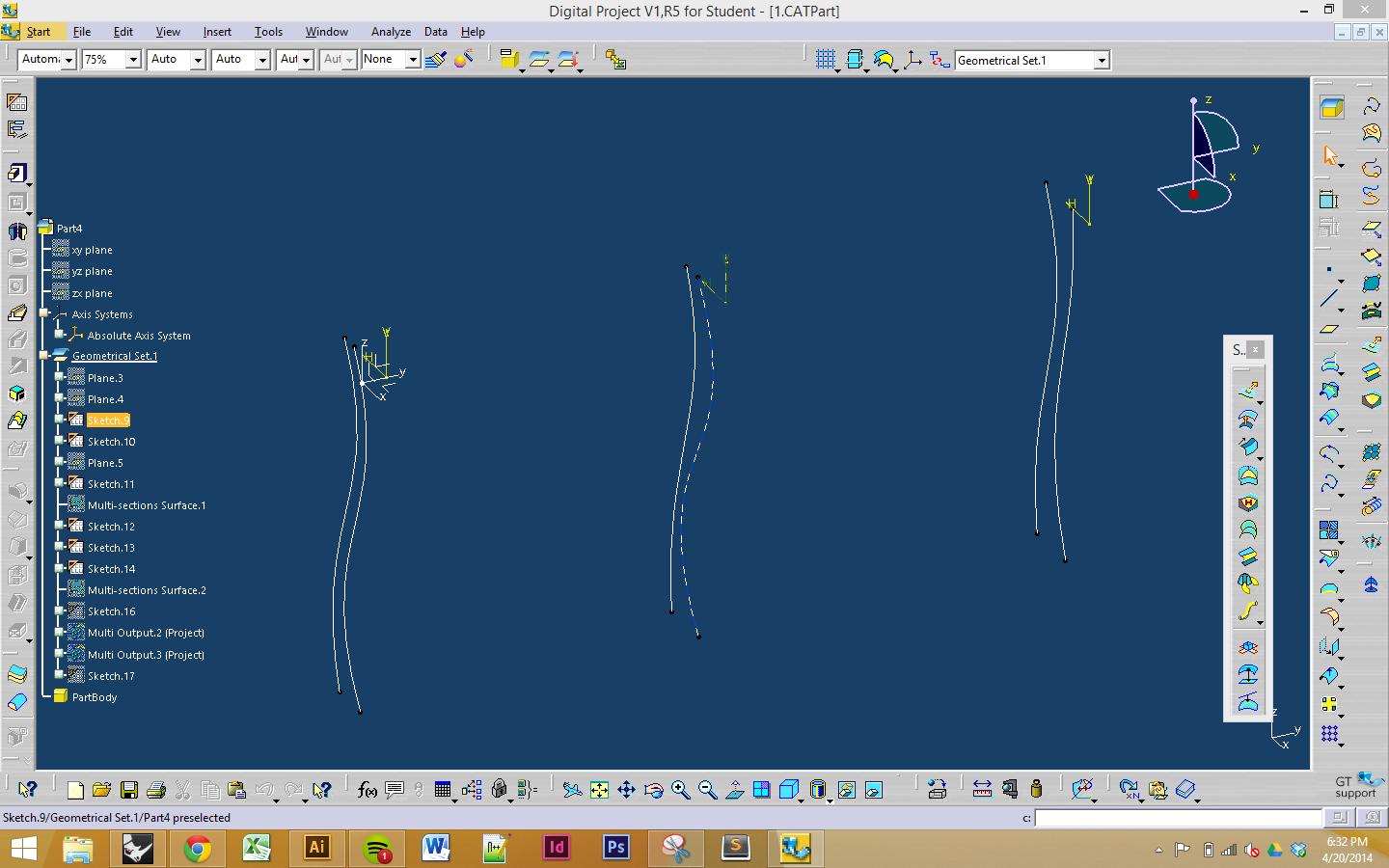Image resolution: width=1389 pixels, height=868 pixels.
Task: Close the floating S.. toolbar
Action: (x=1255, y=349)
